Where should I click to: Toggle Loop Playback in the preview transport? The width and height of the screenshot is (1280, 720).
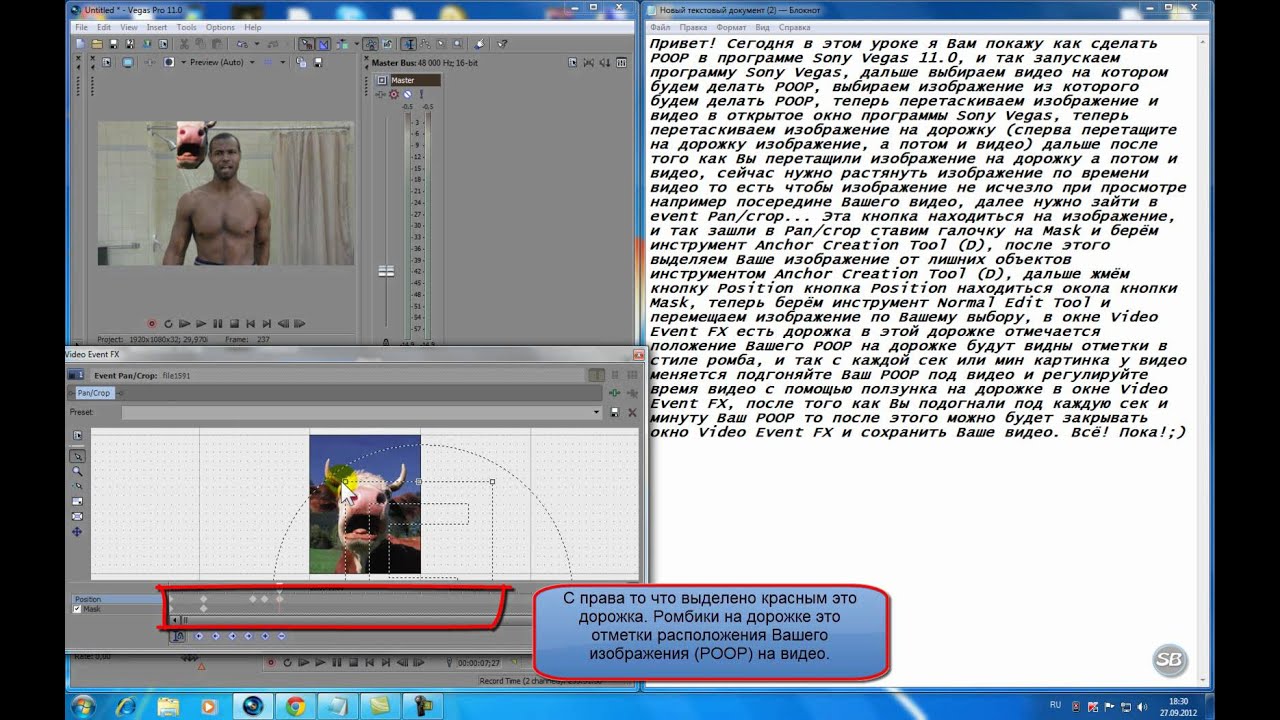click(168, 324)
